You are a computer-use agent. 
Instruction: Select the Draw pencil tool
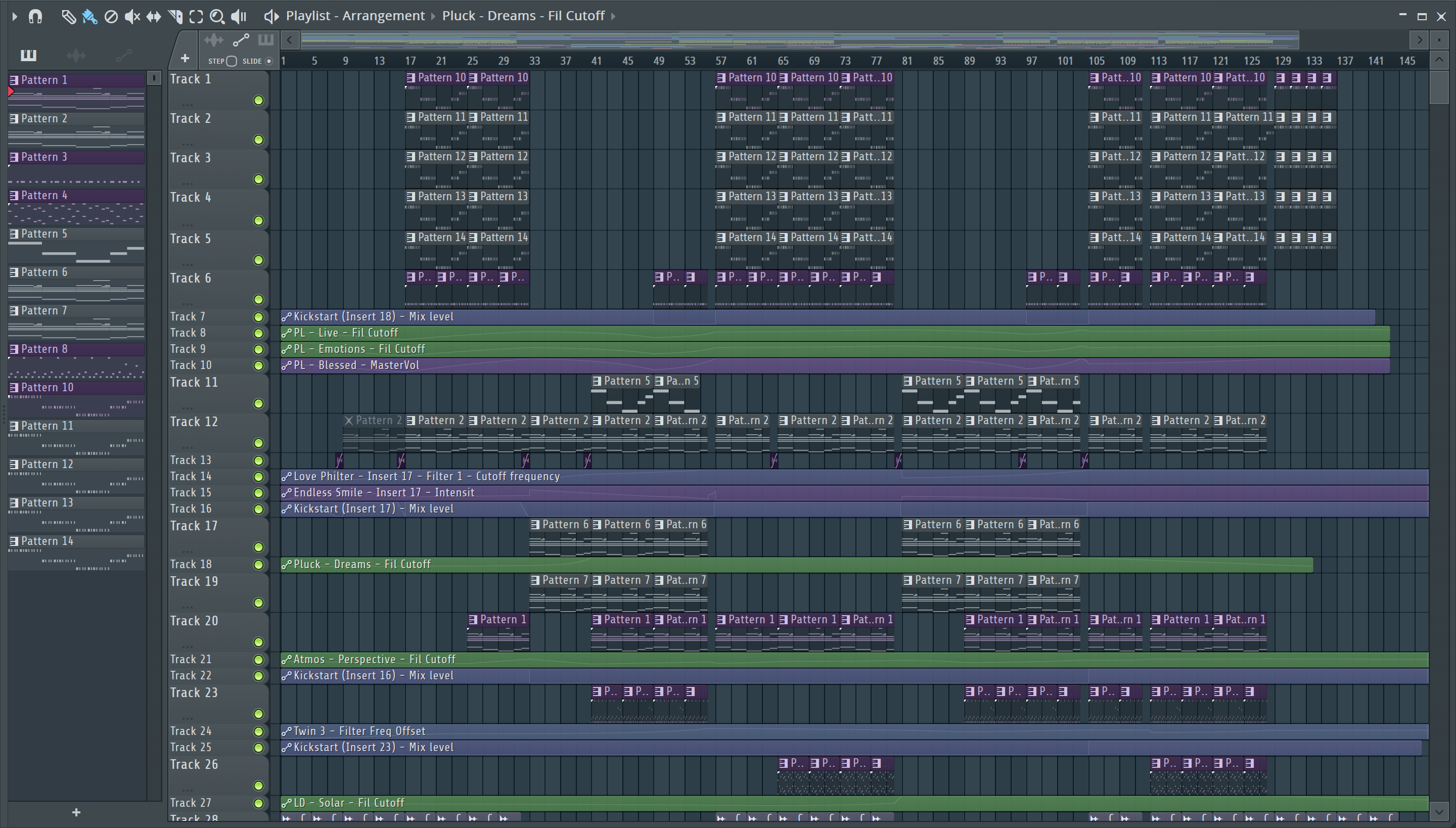click(x=68, y=17)
